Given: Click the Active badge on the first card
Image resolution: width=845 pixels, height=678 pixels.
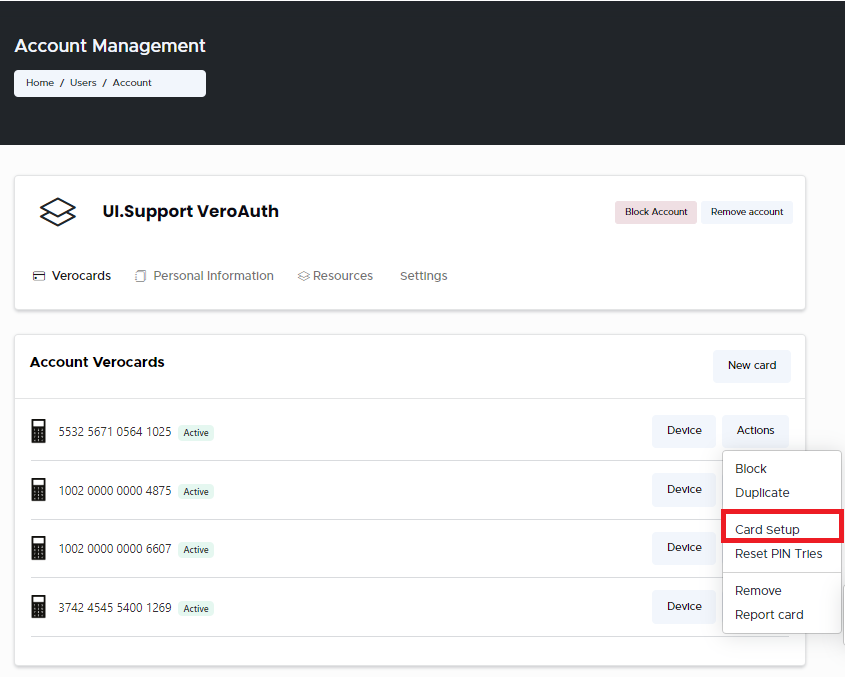Looking at the screenshot, I should coord(195,432).
